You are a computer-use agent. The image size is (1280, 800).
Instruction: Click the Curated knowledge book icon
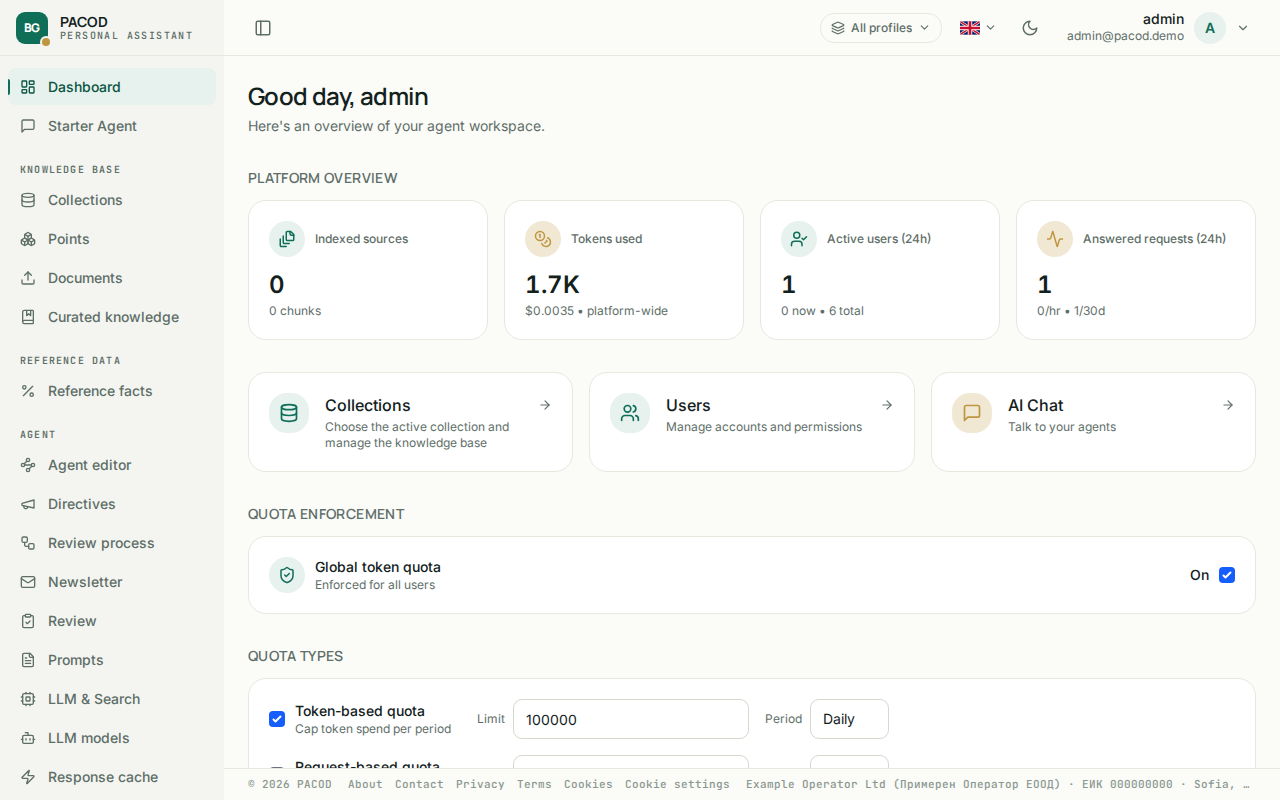tap(28, 317)
